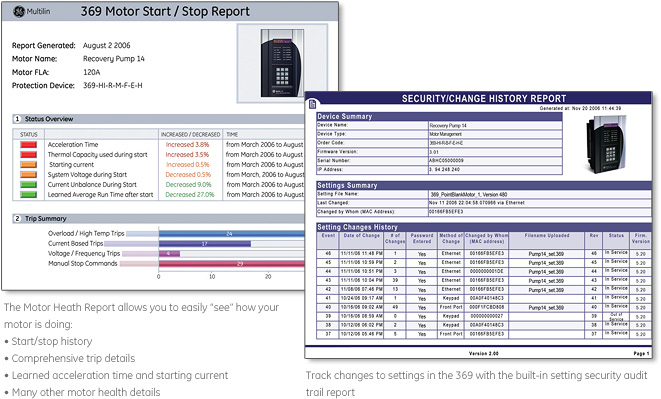Image resolution: width=661 pixels, height=399 pixels.
Task: Click the axis label '10' on trip chart
Action: (212, 277)
